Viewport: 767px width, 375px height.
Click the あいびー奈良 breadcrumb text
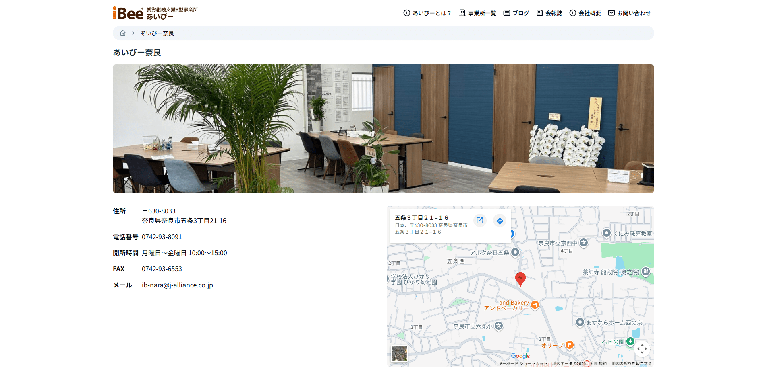157,33
